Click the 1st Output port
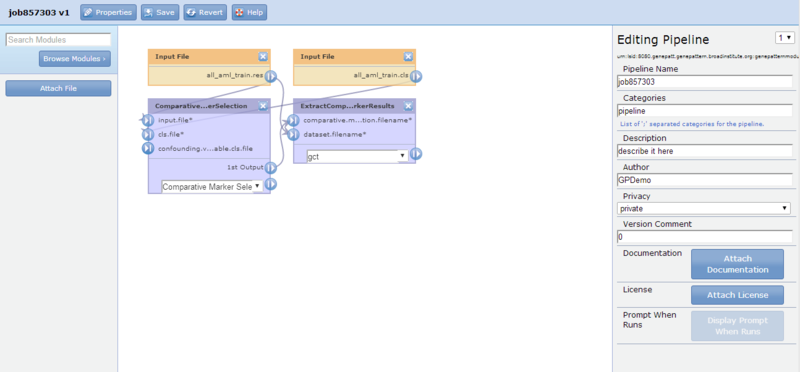 (270, 168)
